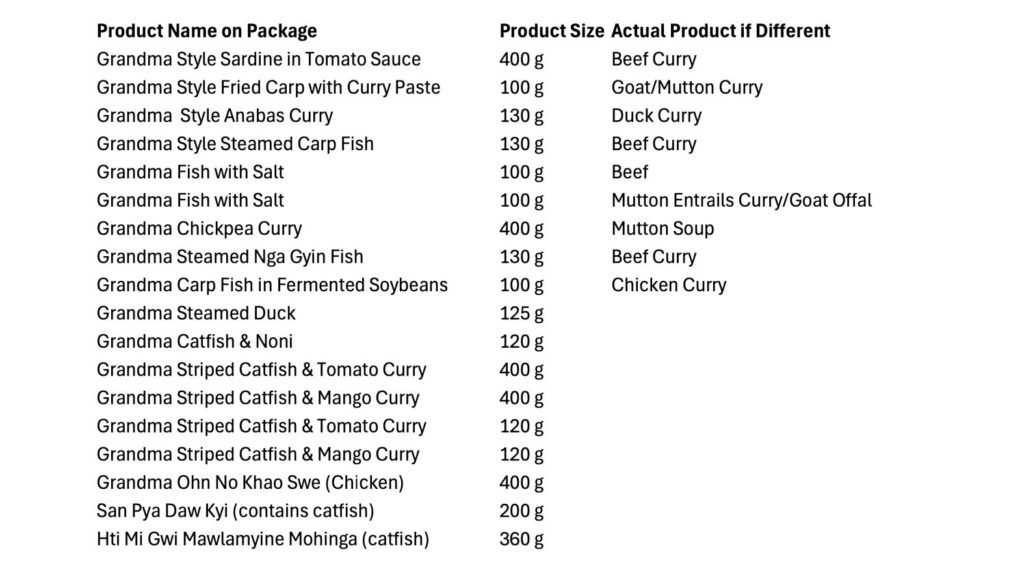This screenshot has height=576, width=1024.
Task: Select "Grandma Style Sardine in Tomato Sauce" text
Action: pyautogui.click(x=258, y=59)
